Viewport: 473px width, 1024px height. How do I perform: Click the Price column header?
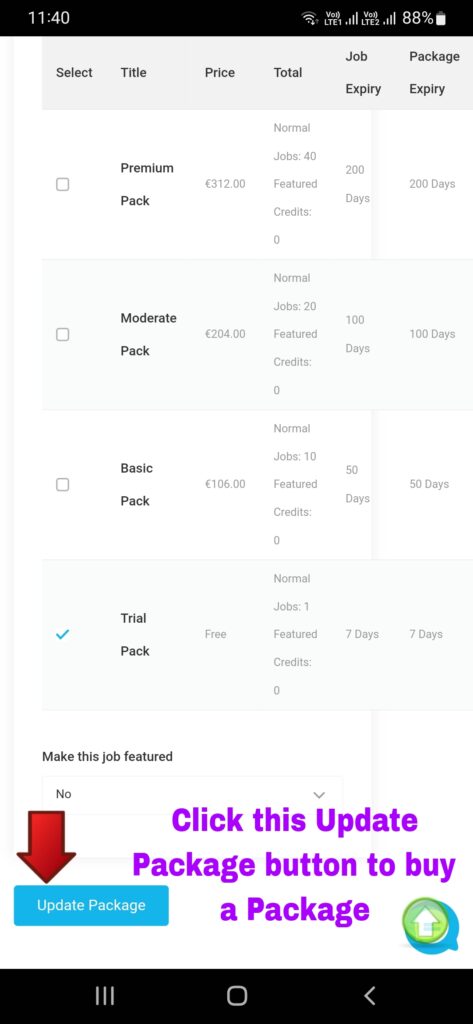coord(220,72)
